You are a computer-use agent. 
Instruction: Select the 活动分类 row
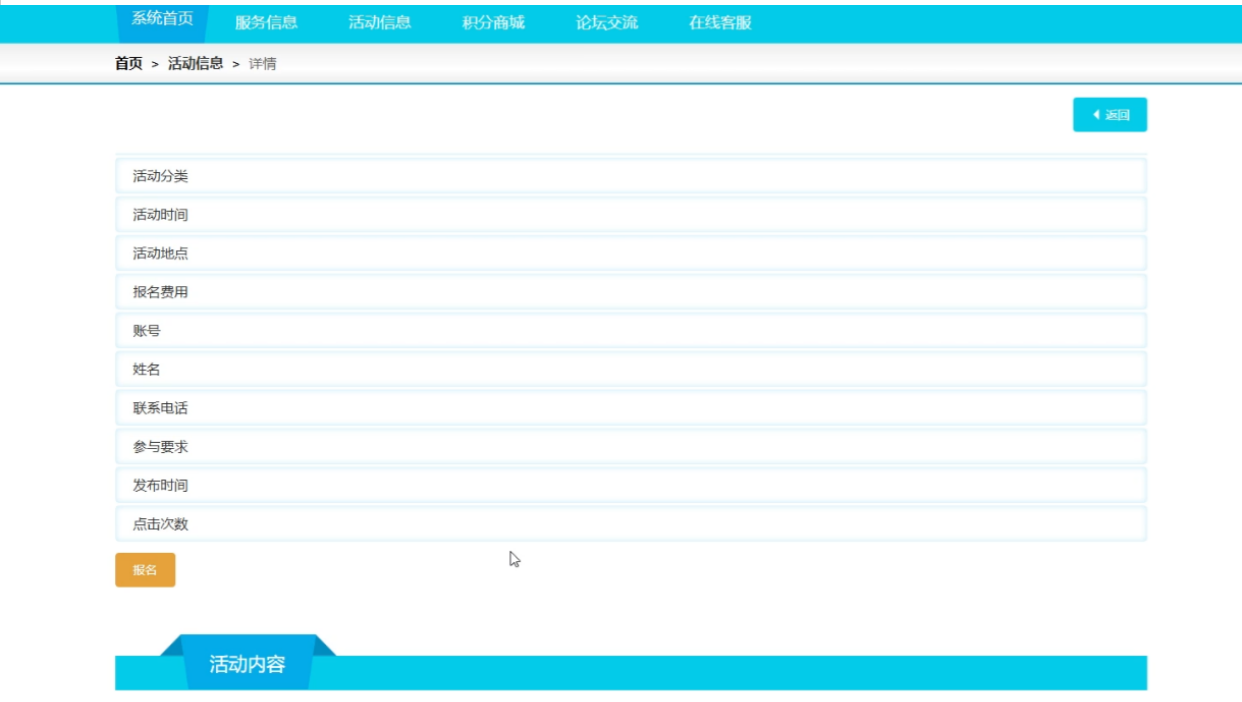coord(631,176)
